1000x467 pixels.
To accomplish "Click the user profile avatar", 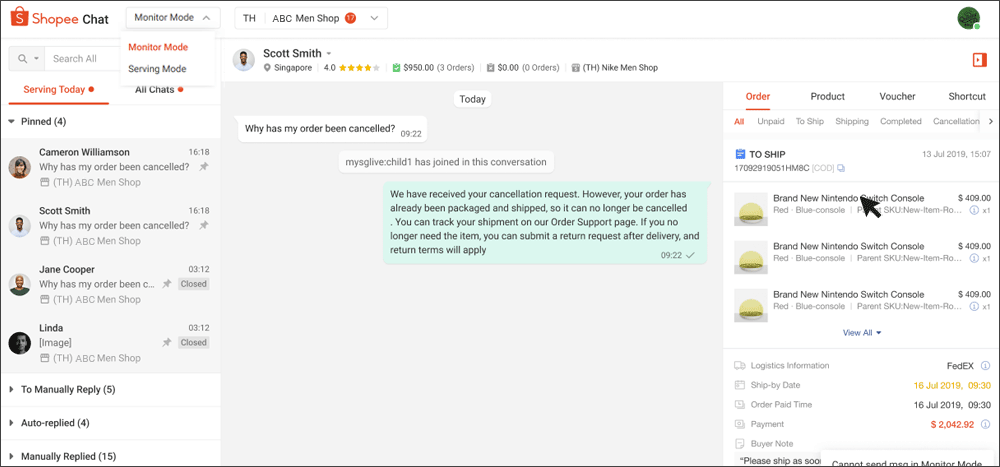I will [x=968, y=18].
